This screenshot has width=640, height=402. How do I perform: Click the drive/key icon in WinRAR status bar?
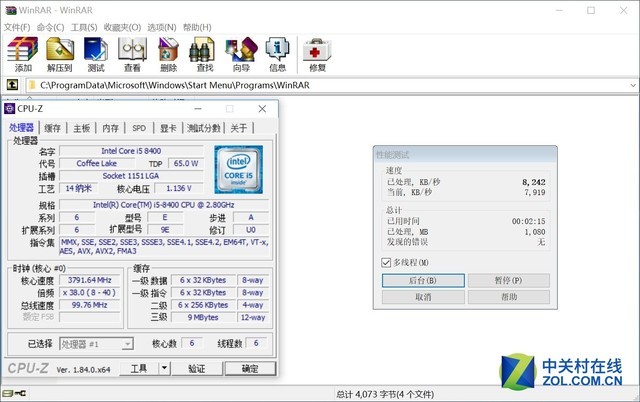click(x=14, y=393)
